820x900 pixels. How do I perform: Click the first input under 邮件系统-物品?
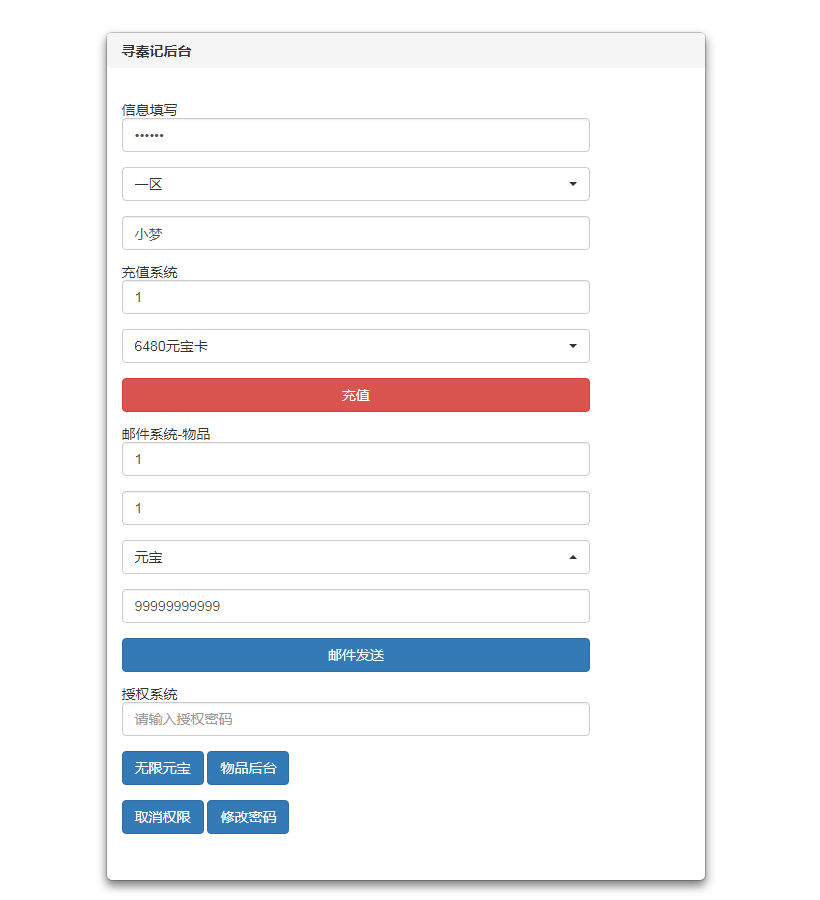coord(355,459)
